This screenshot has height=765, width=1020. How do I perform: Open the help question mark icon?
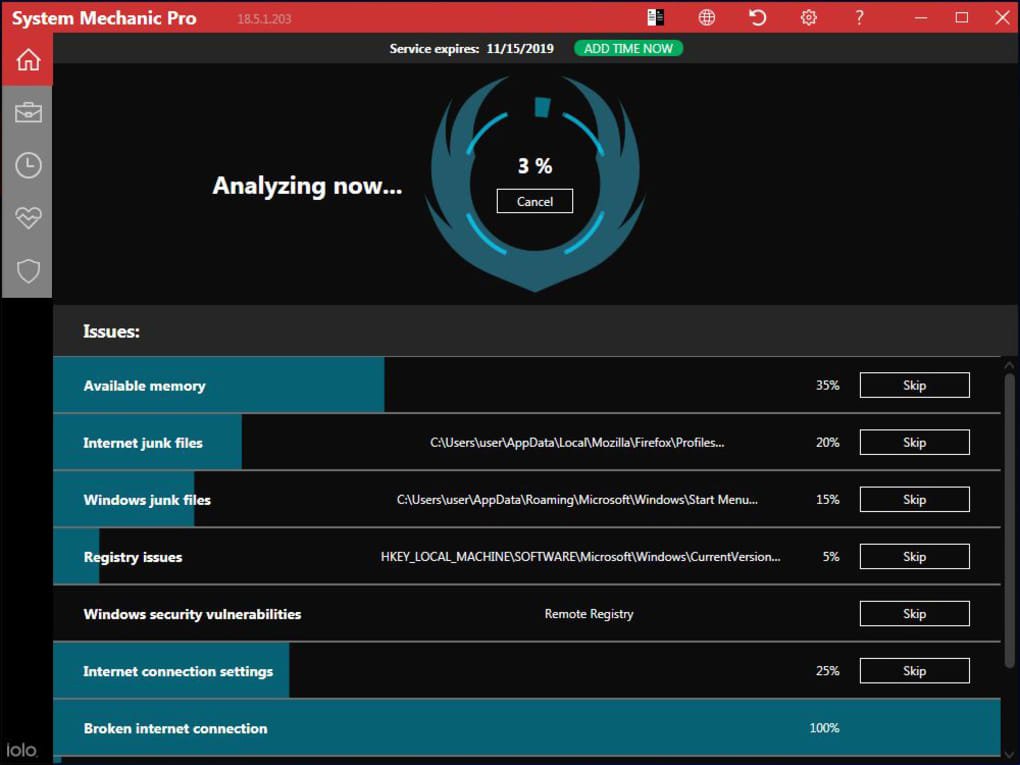[858, 17]
